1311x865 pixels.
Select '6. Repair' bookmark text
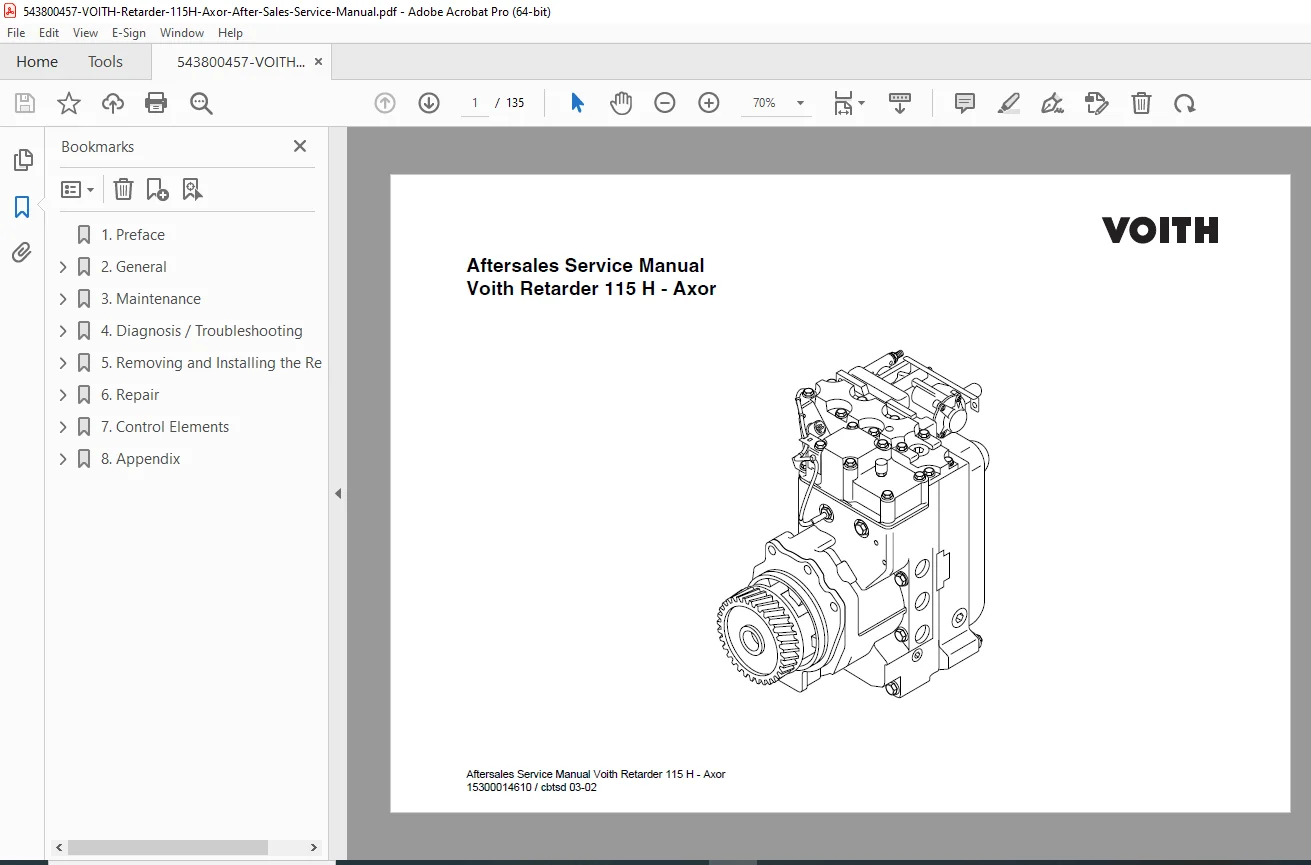click(x=130, y=395)
